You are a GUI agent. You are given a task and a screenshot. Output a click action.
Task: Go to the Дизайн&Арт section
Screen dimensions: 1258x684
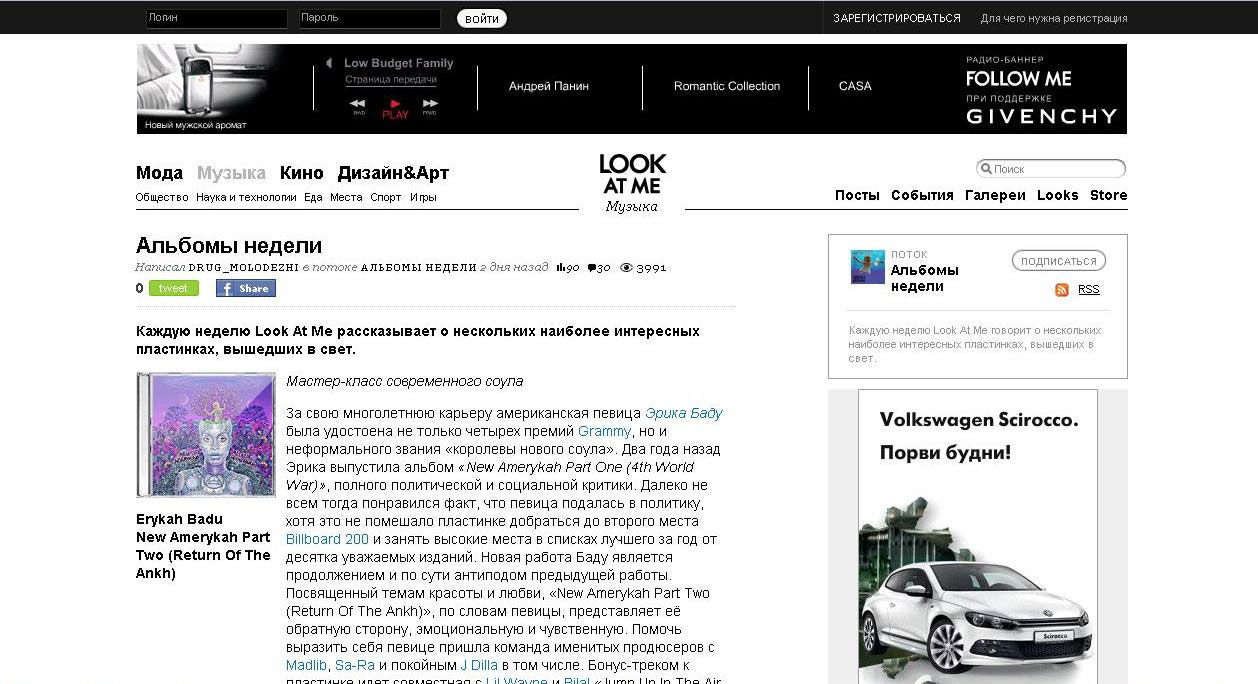(393, 173)
